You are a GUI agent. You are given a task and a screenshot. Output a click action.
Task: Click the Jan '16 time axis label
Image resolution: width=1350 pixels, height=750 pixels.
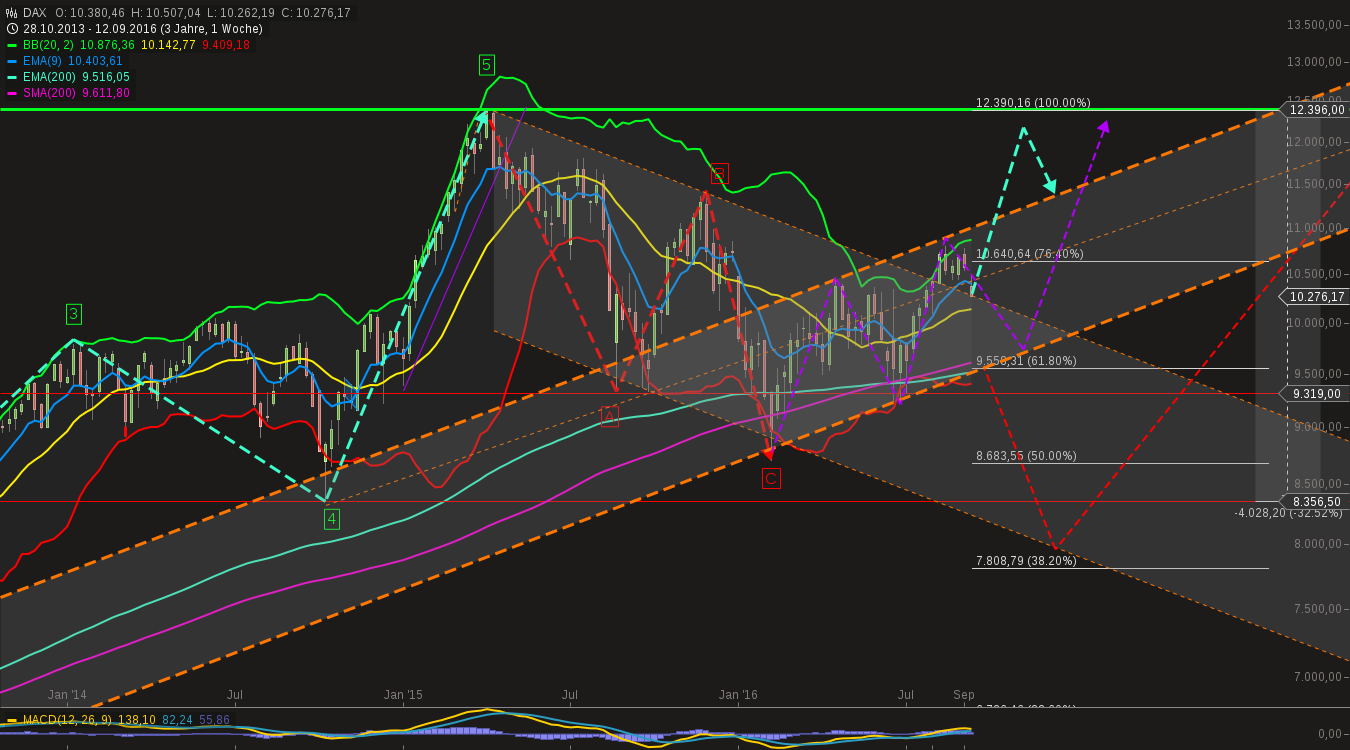[739, 695]
